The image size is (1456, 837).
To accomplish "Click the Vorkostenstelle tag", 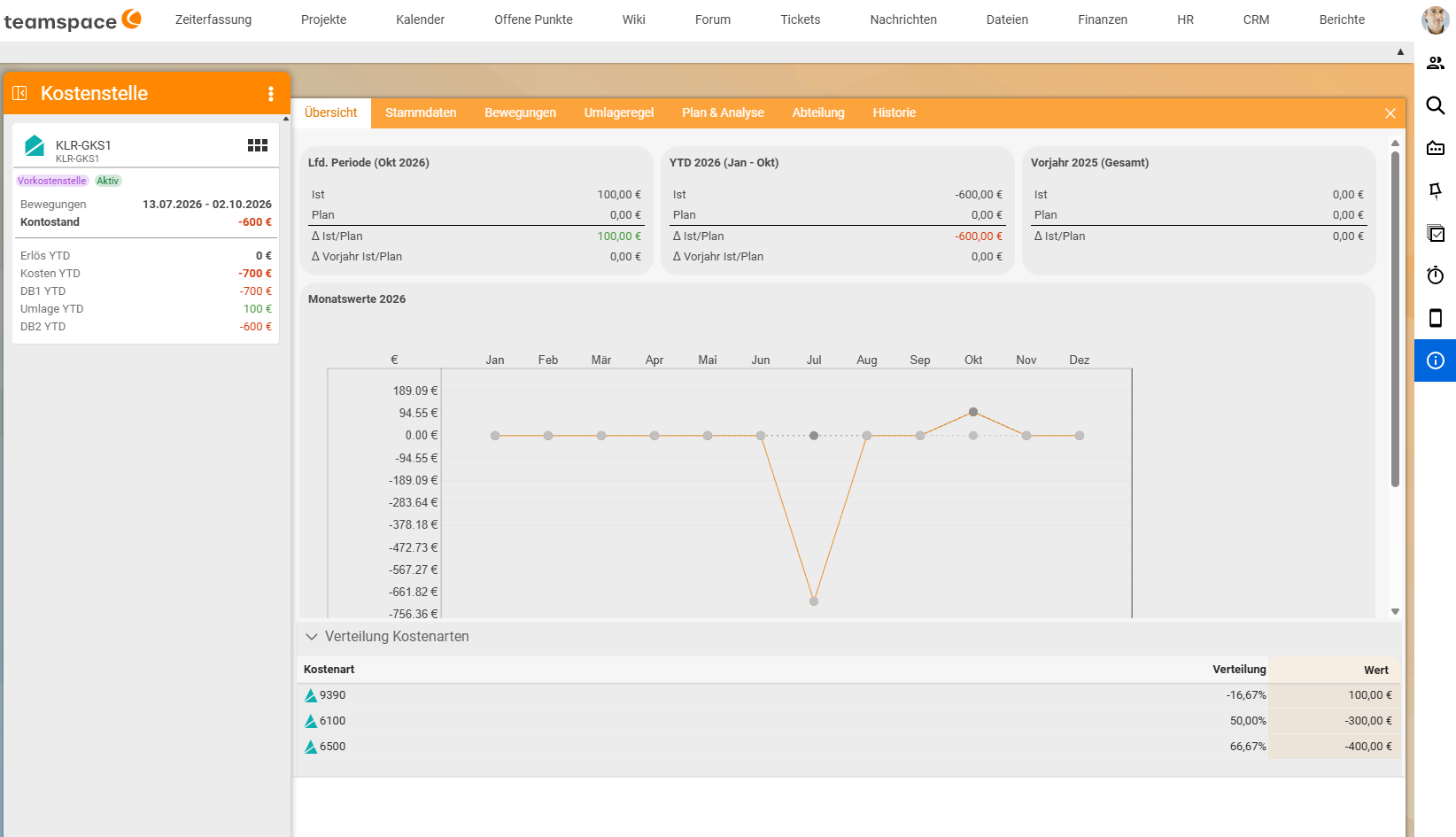I will (x=52, y=181).
